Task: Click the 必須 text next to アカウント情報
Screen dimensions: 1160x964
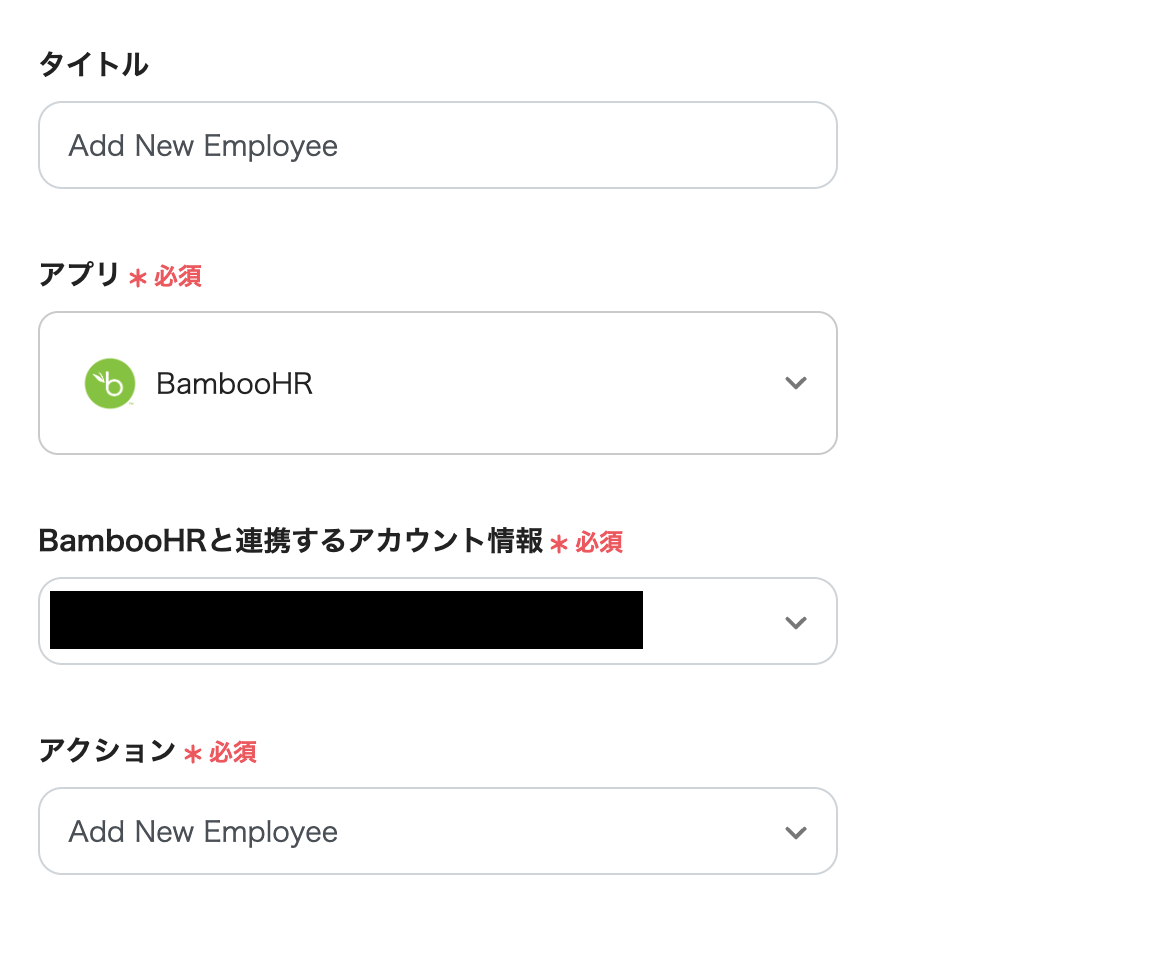Action: [x=599, y=542]
